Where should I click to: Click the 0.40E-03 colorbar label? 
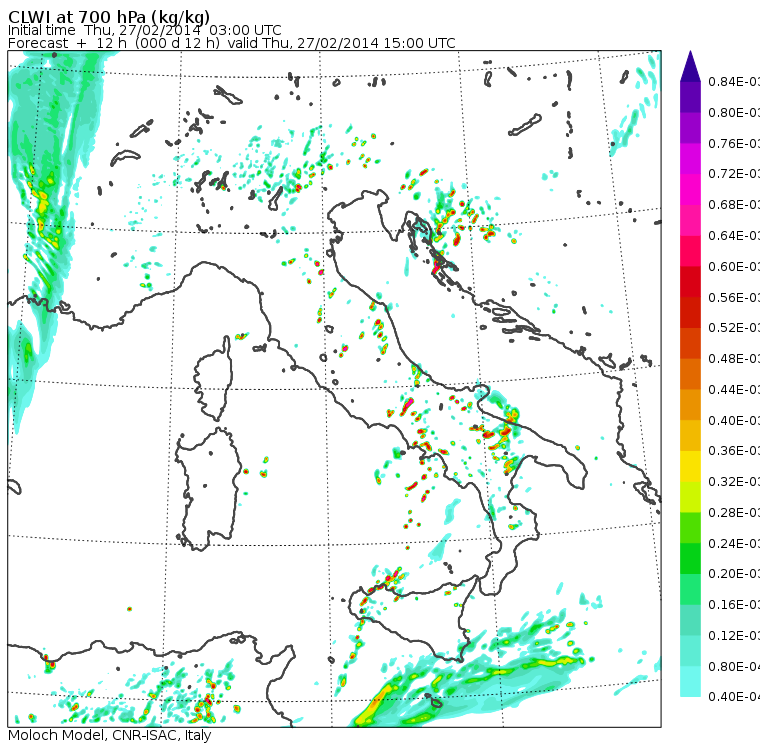[x=734, y=420]
